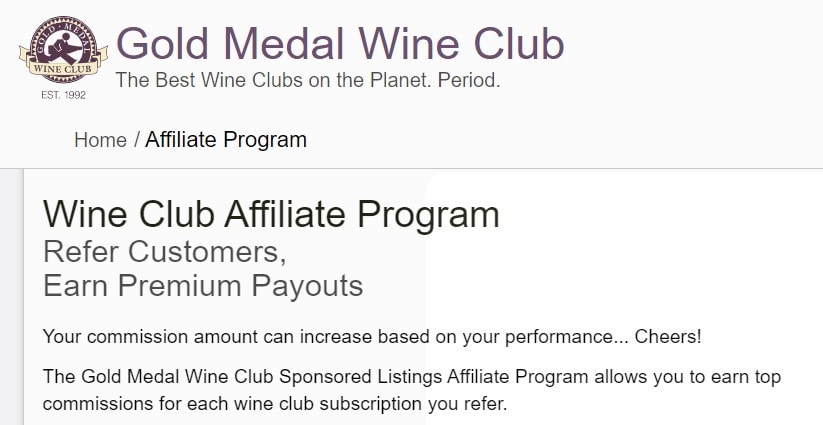Screen dimensions: 823x425
Task: Select the Affiliate Program breadcrumb item
Action: 226,140
